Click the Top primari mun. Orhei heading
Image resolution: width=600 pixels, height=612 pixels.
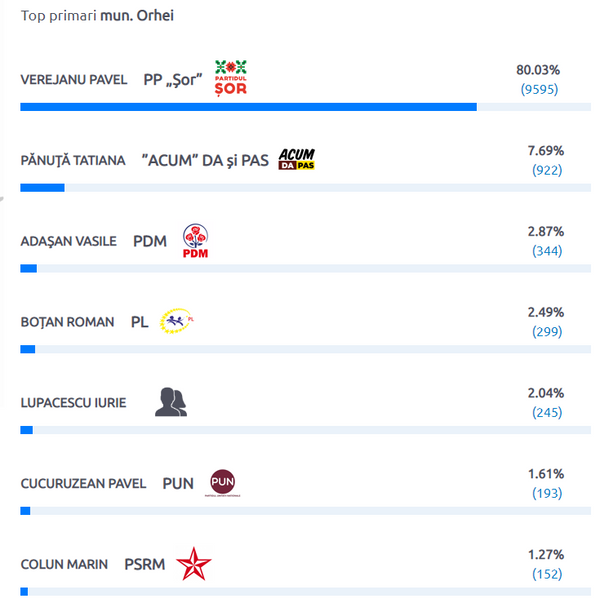pos(97,16)
